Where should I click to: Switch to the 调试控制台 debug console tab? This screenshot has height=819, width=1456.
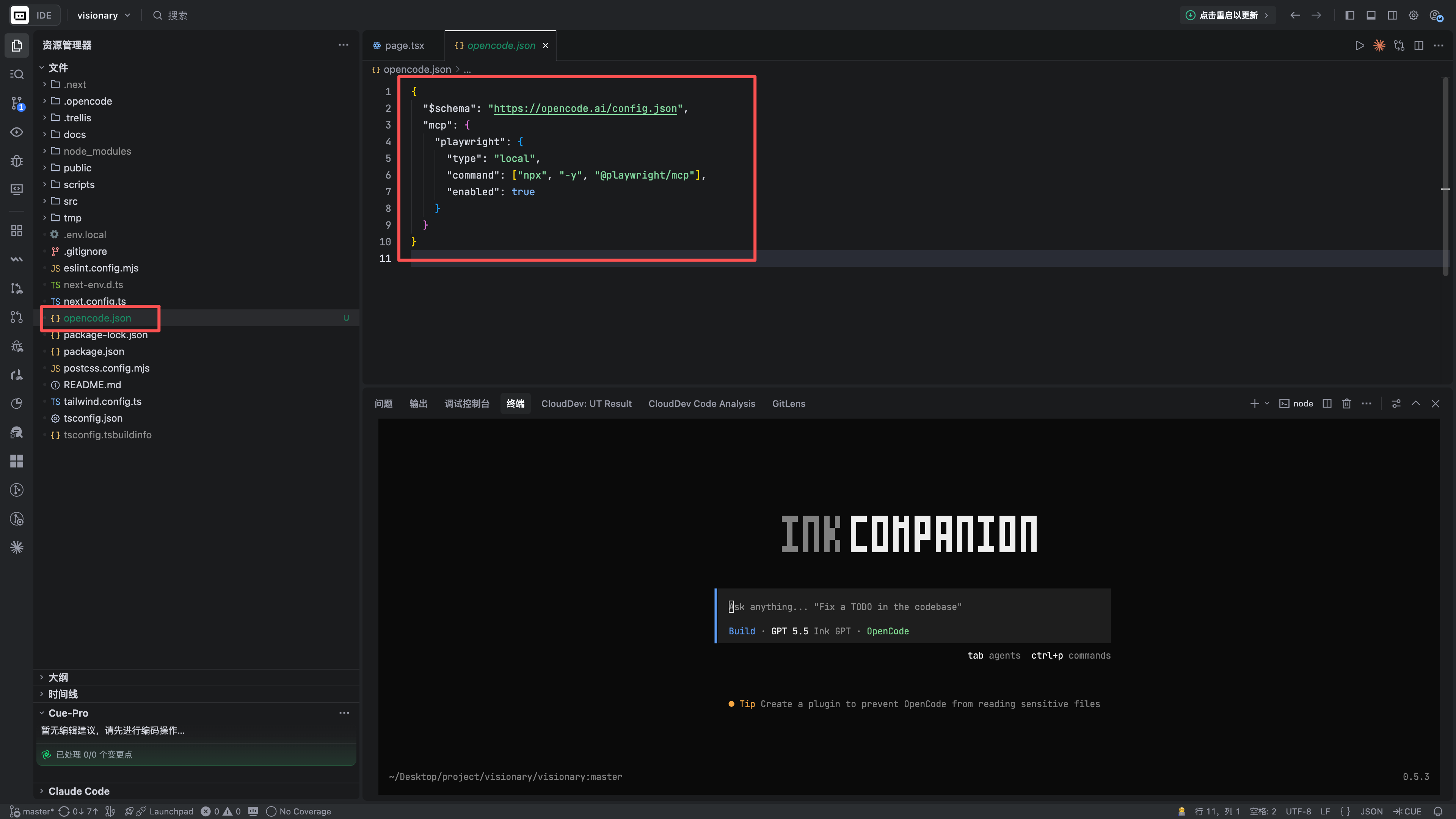[467, 403]
